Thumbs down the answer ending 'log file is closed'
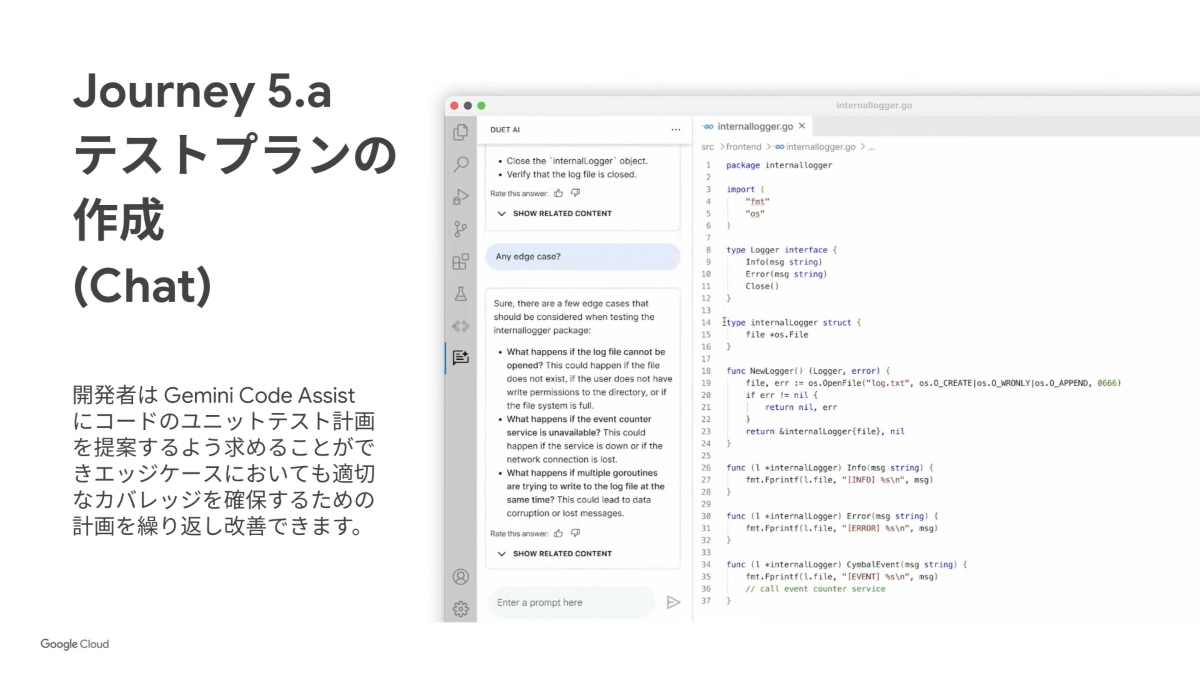 tap(575, 193)
